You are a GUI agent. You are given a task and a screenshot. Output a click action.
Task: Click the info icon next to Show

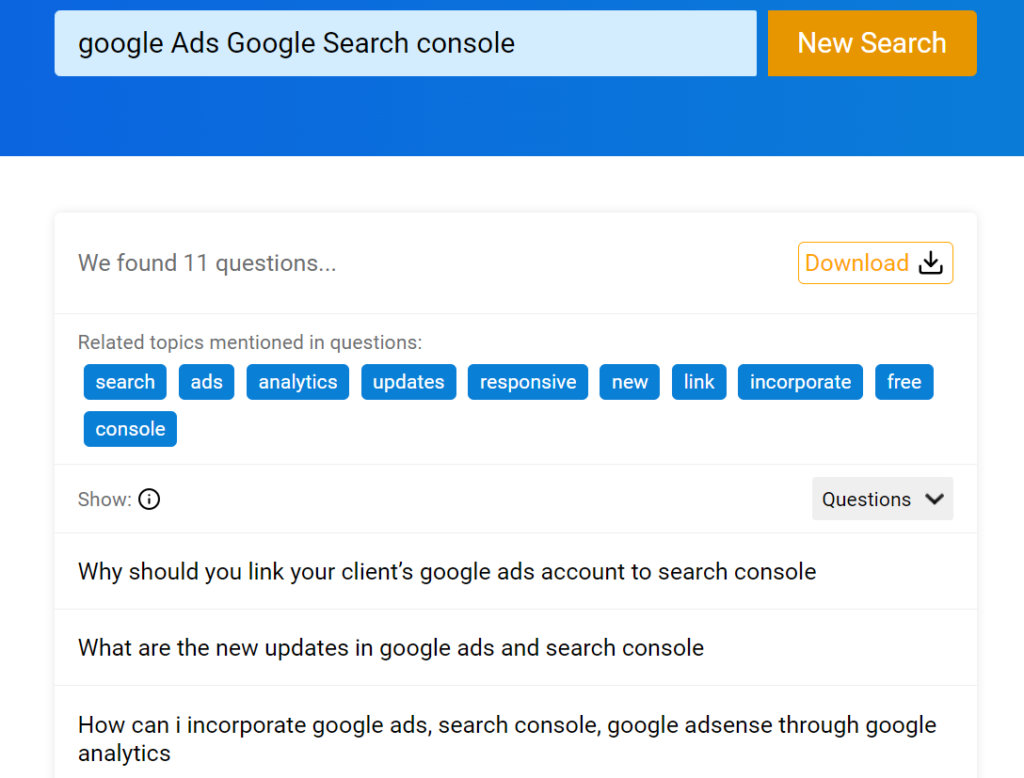(x=150, y=499)
